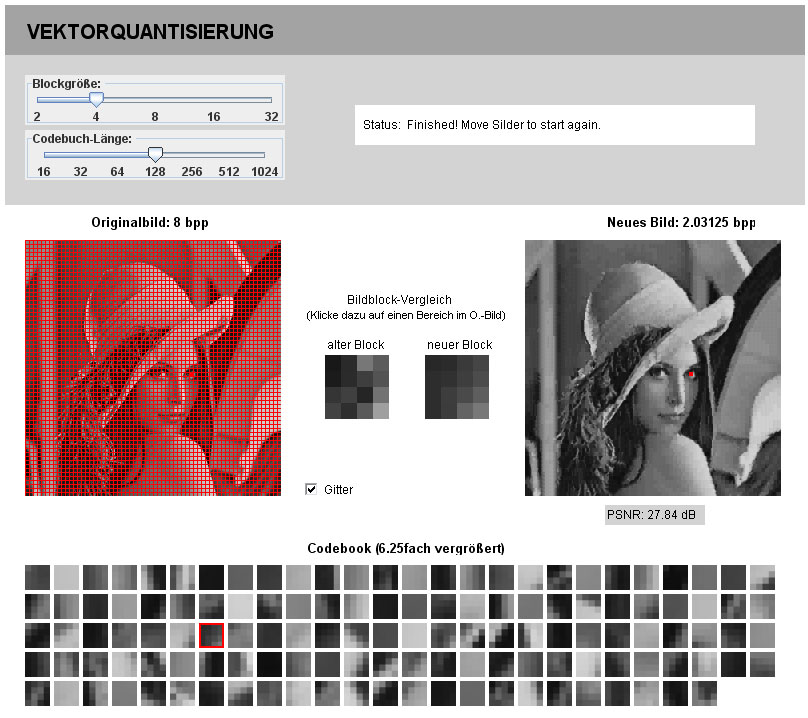The image size is (808, 718).
Task: Click the '2' tick label under Blockgröße
Action: pos(37,117)
